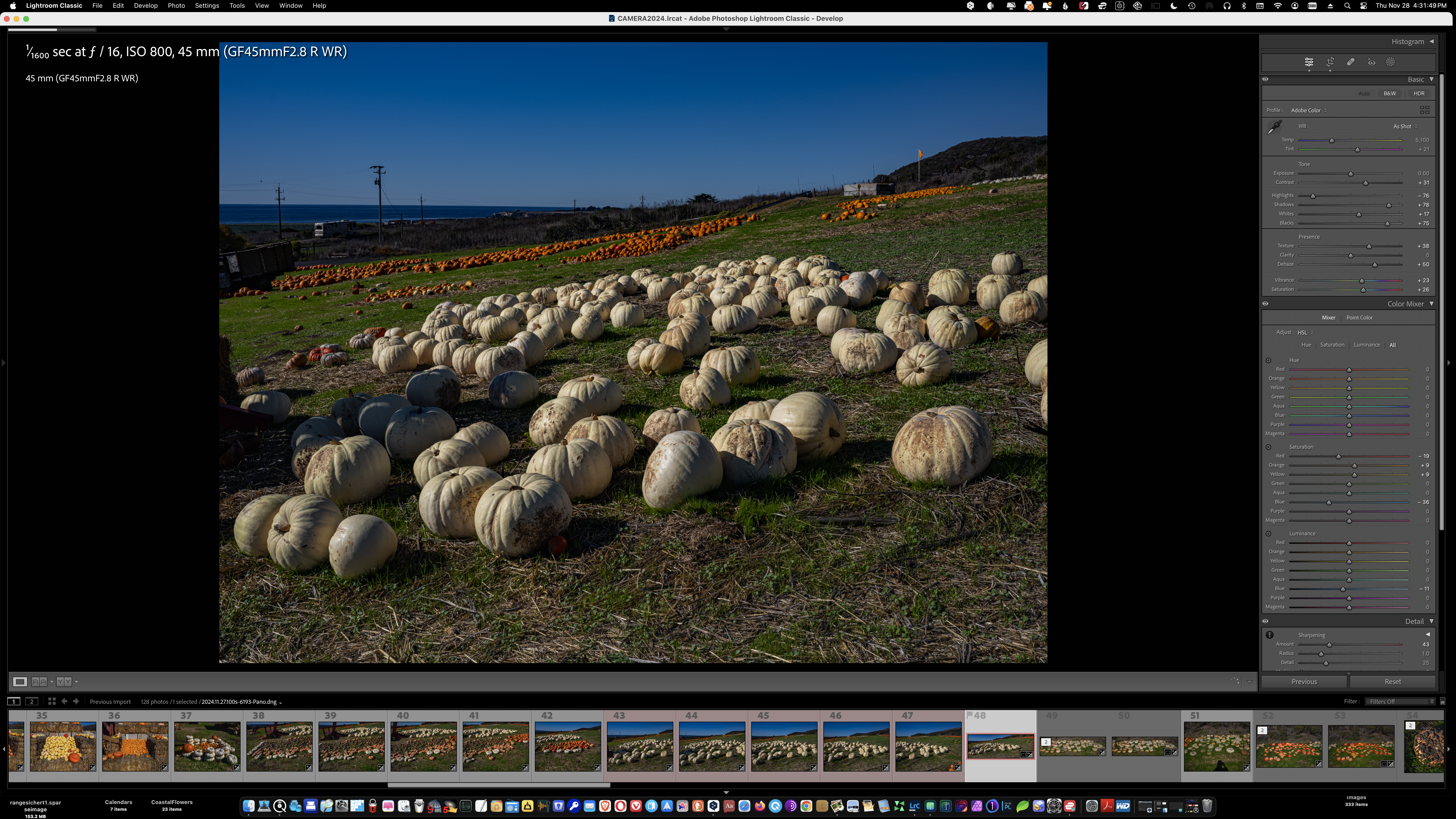Viewport: 1456px width, 819px height.
Task: Click the filmstrip horizontal scrollbar
Action: [x=499, y=785]
